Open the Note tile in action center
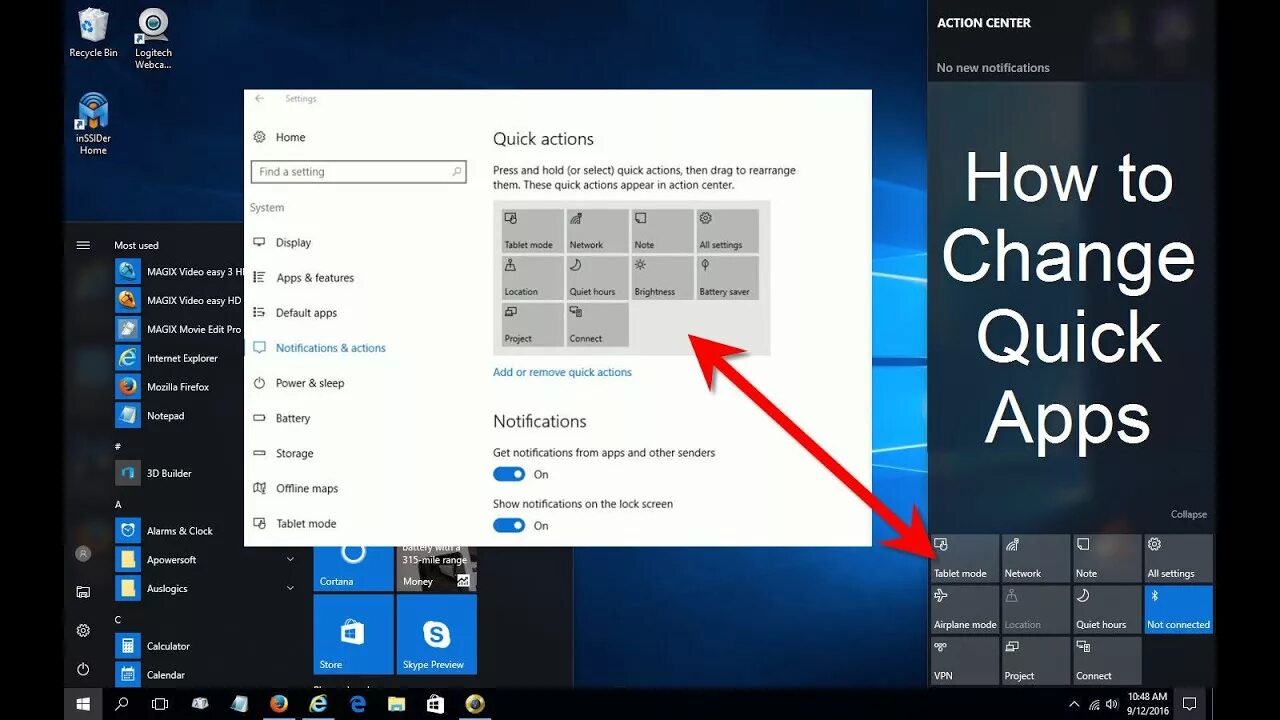Screen dimensions: 1280x720 1107,558
